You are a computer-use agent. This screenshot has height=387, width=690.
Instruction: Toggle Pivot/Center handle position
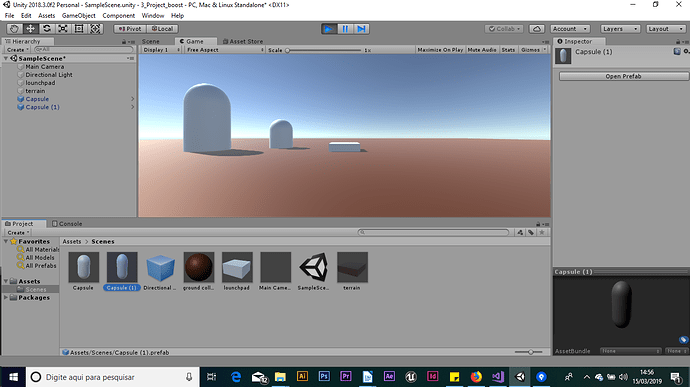130,29
